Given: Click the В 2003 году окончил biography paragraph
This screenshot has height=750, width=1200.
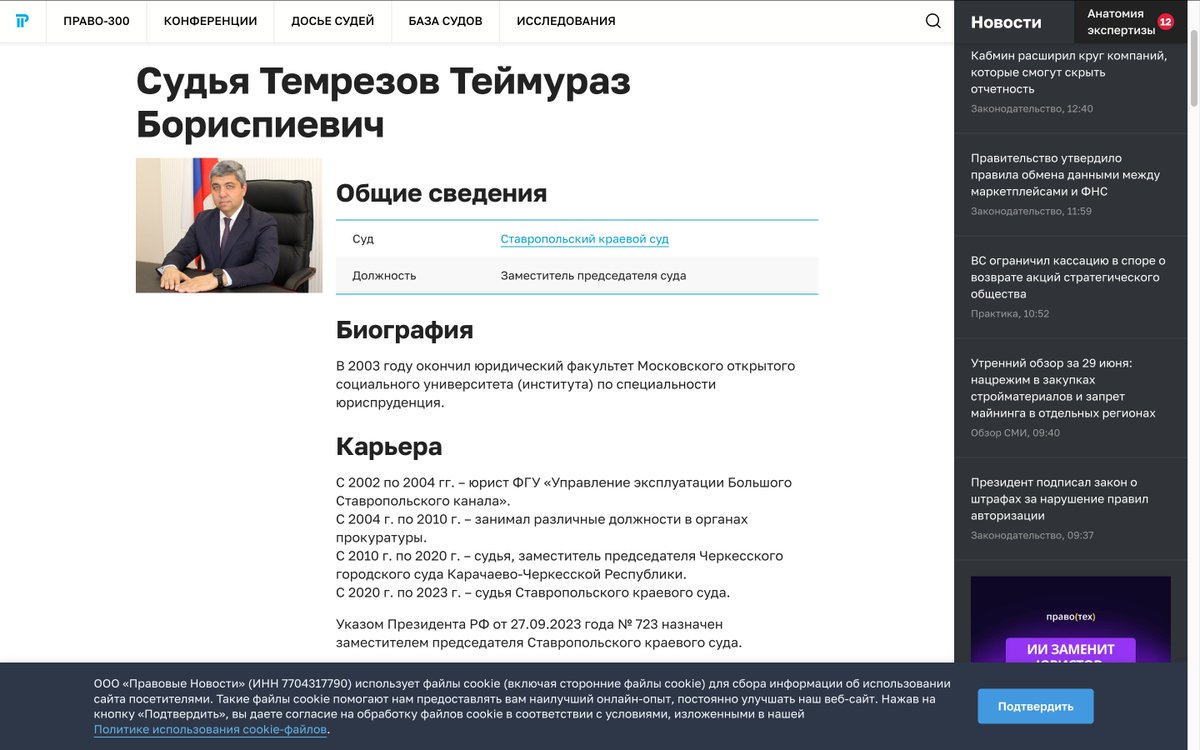Looking at the screenshot, I should 565,384.
